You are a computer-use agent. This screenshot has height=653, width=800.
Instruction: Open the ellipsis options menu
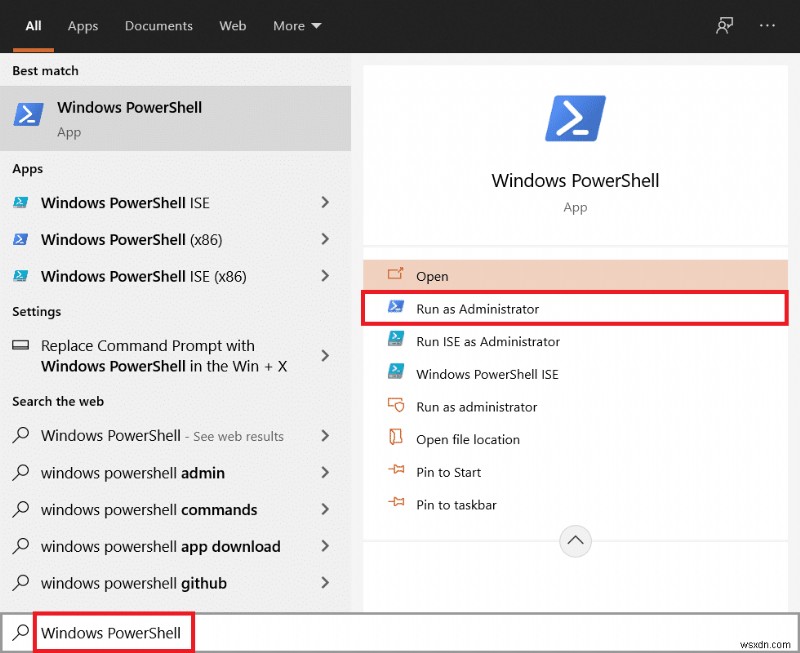765,25
